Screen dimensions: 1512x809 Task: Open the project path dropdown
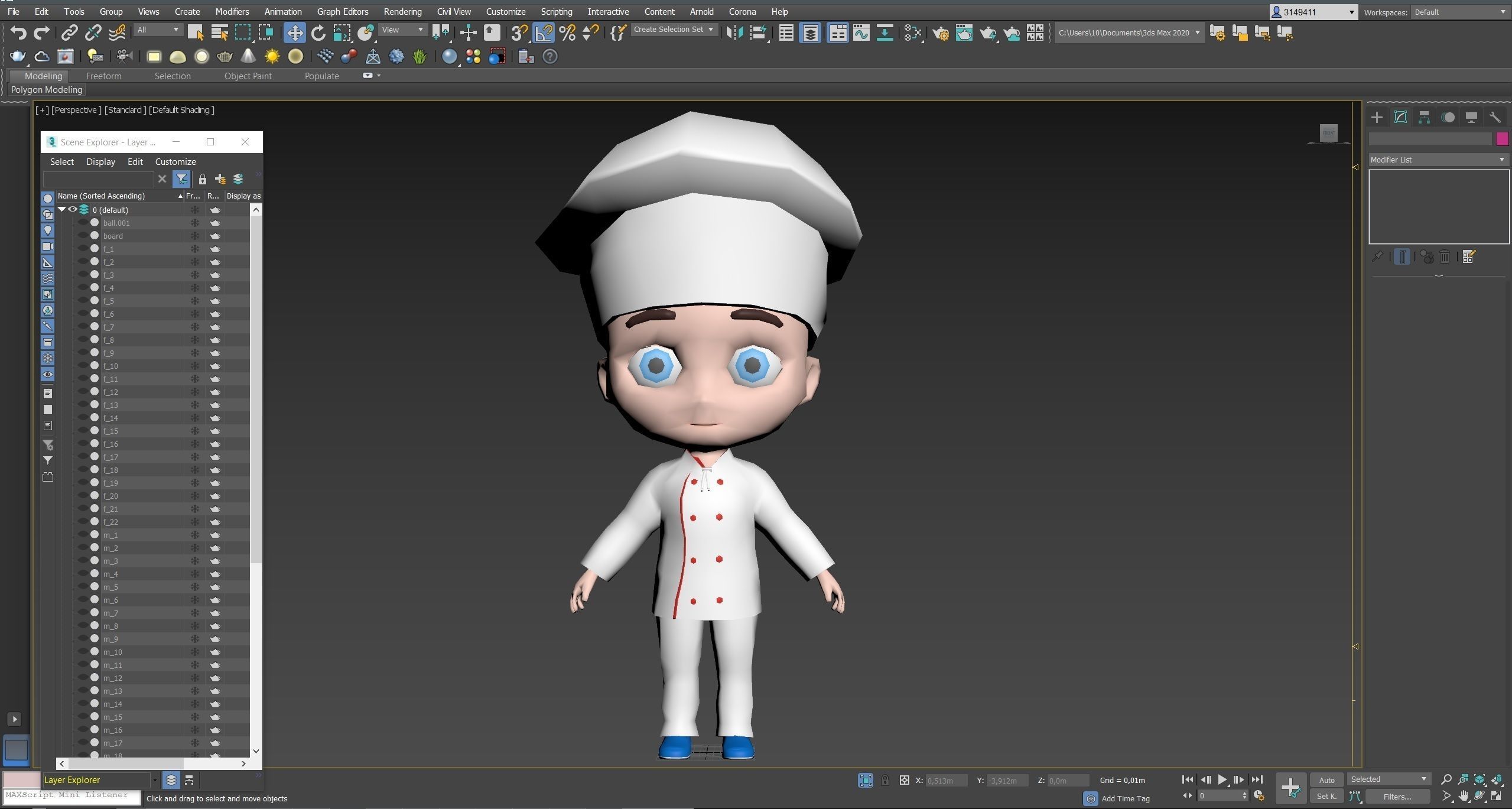(x=1129, y=33)
